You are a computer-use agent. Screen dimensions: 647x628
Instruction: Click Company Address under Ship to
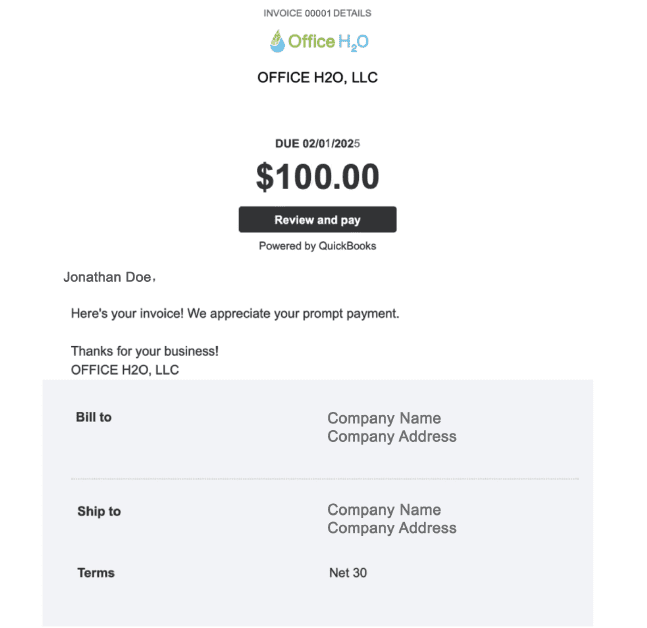point(392,528)
